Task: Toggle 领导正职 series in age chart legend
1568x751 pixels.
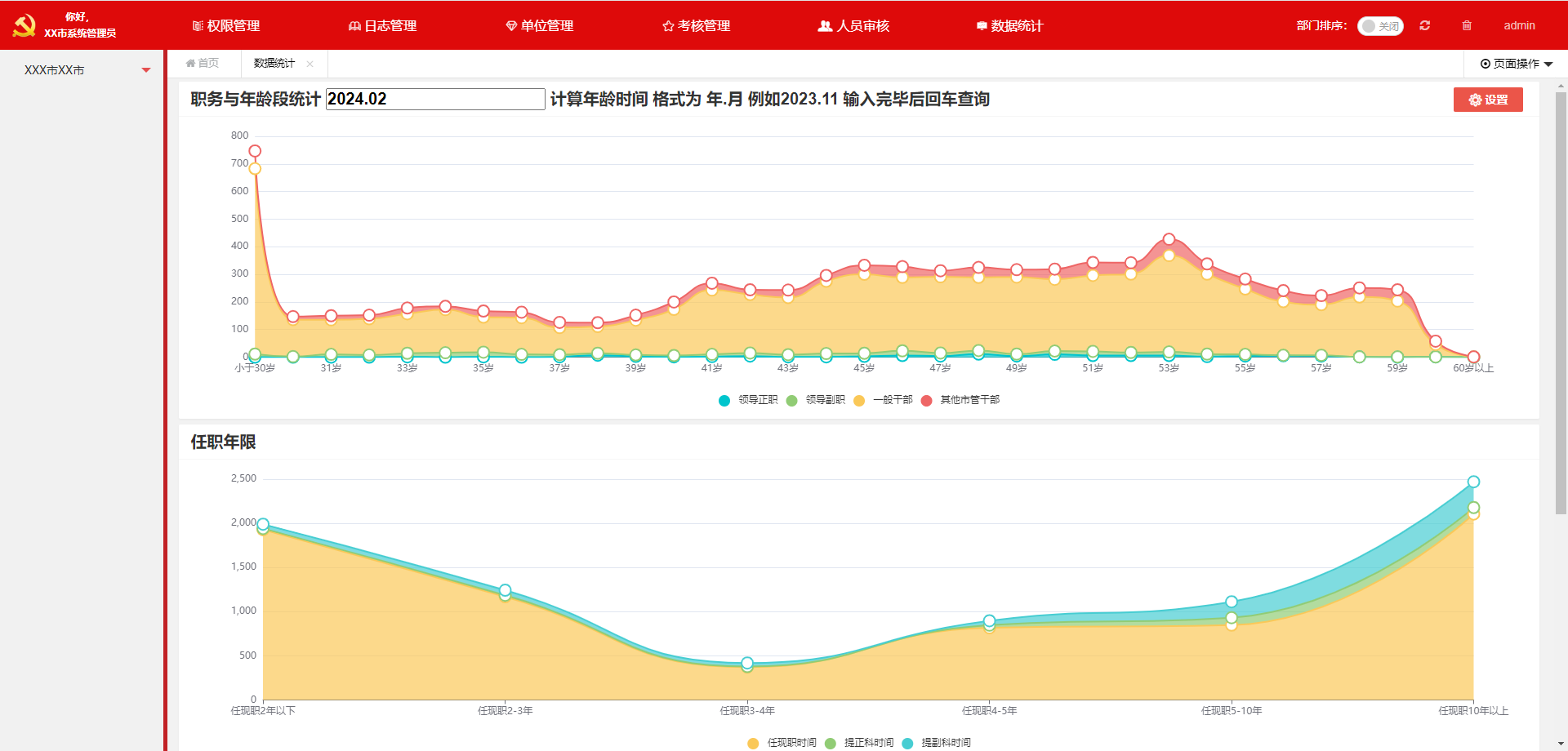Action: pyautogui.click(x=748, y=400)
